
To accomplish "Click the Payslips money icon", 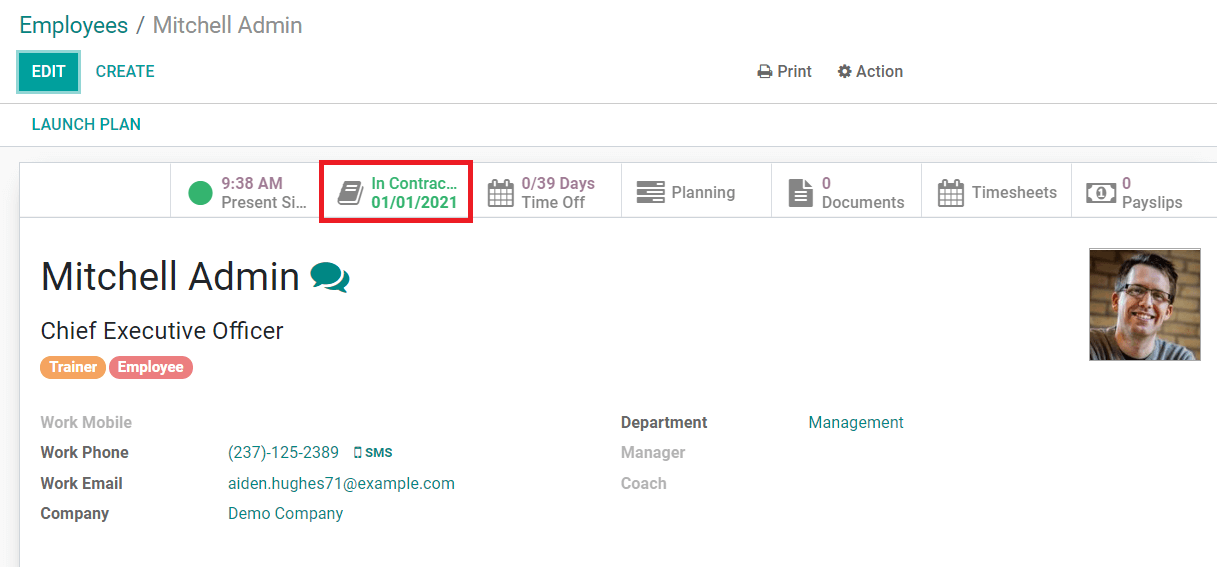I will pos(1100,193).
